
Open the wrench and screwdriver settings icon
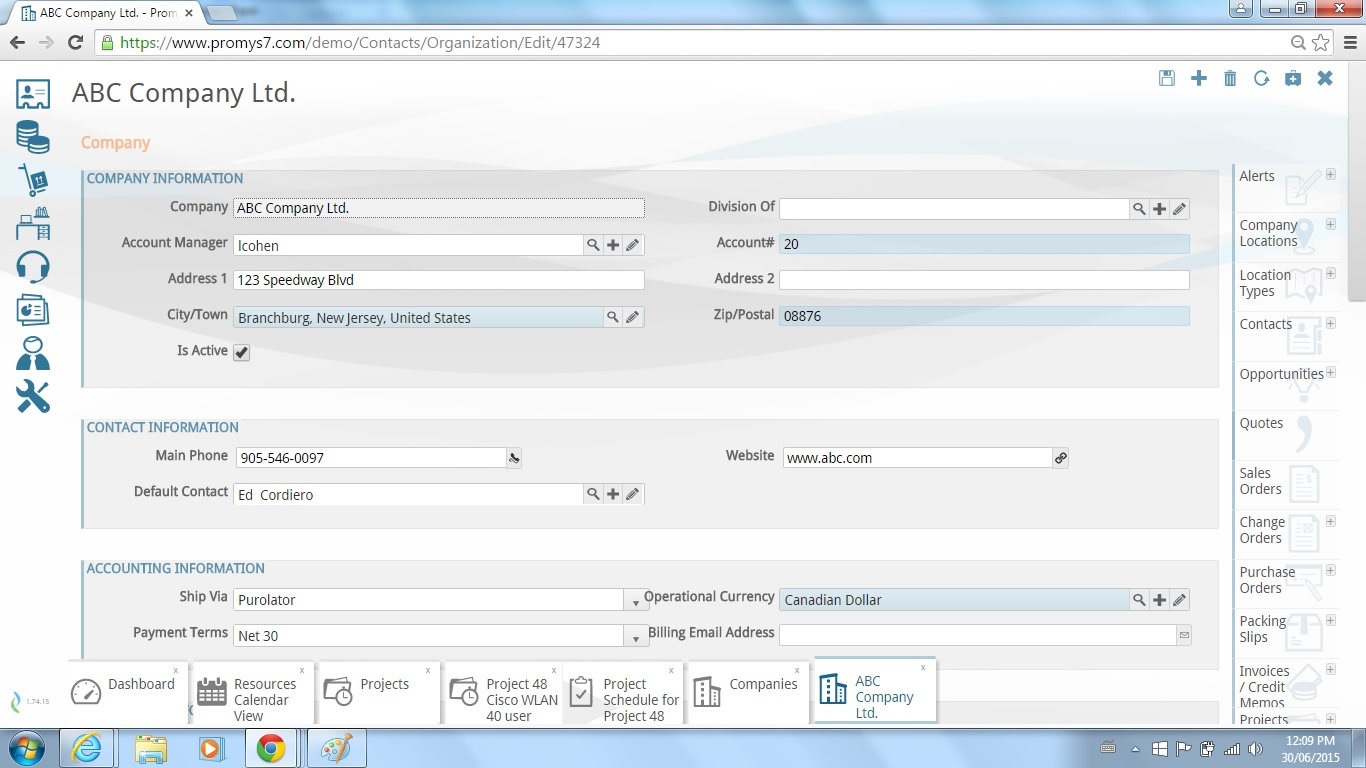click(x=33, y=397)
